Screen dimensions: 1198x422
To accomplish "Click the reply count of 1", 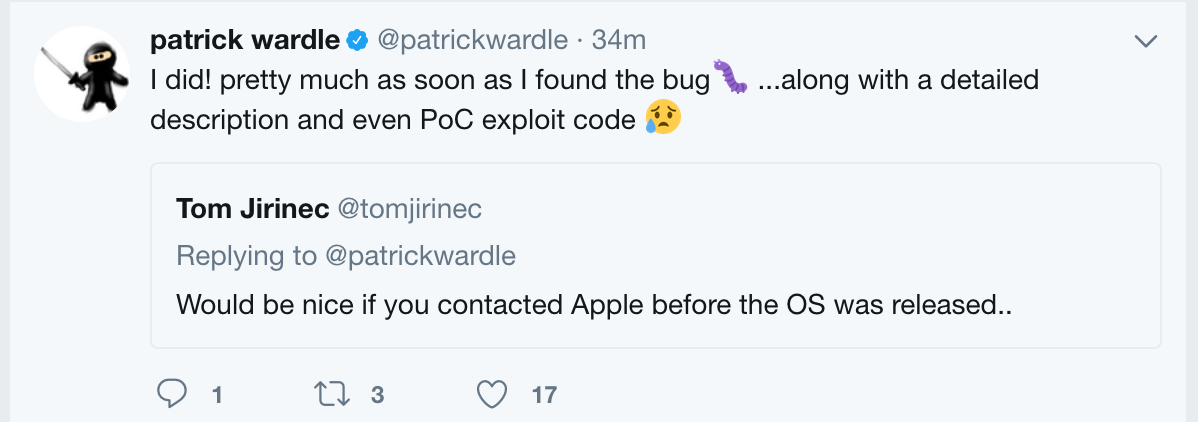I will click(x=216, y=395).
